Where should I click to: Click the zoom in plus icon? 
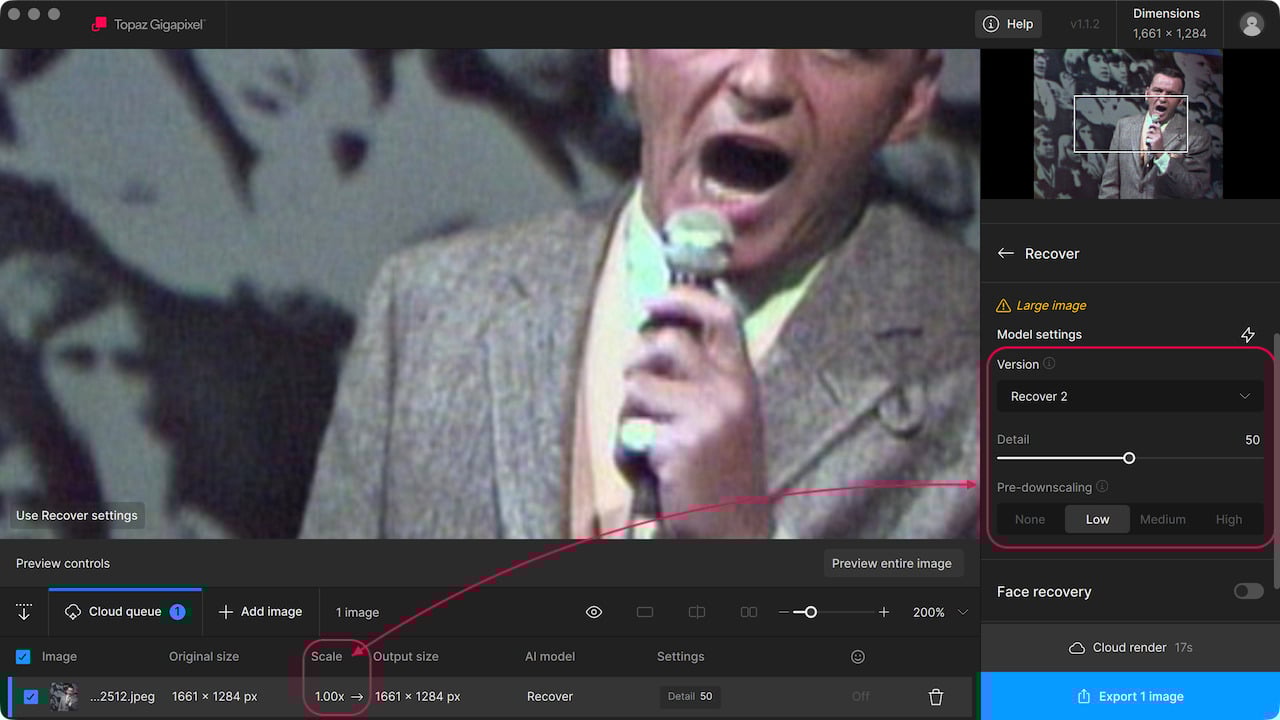884,612
